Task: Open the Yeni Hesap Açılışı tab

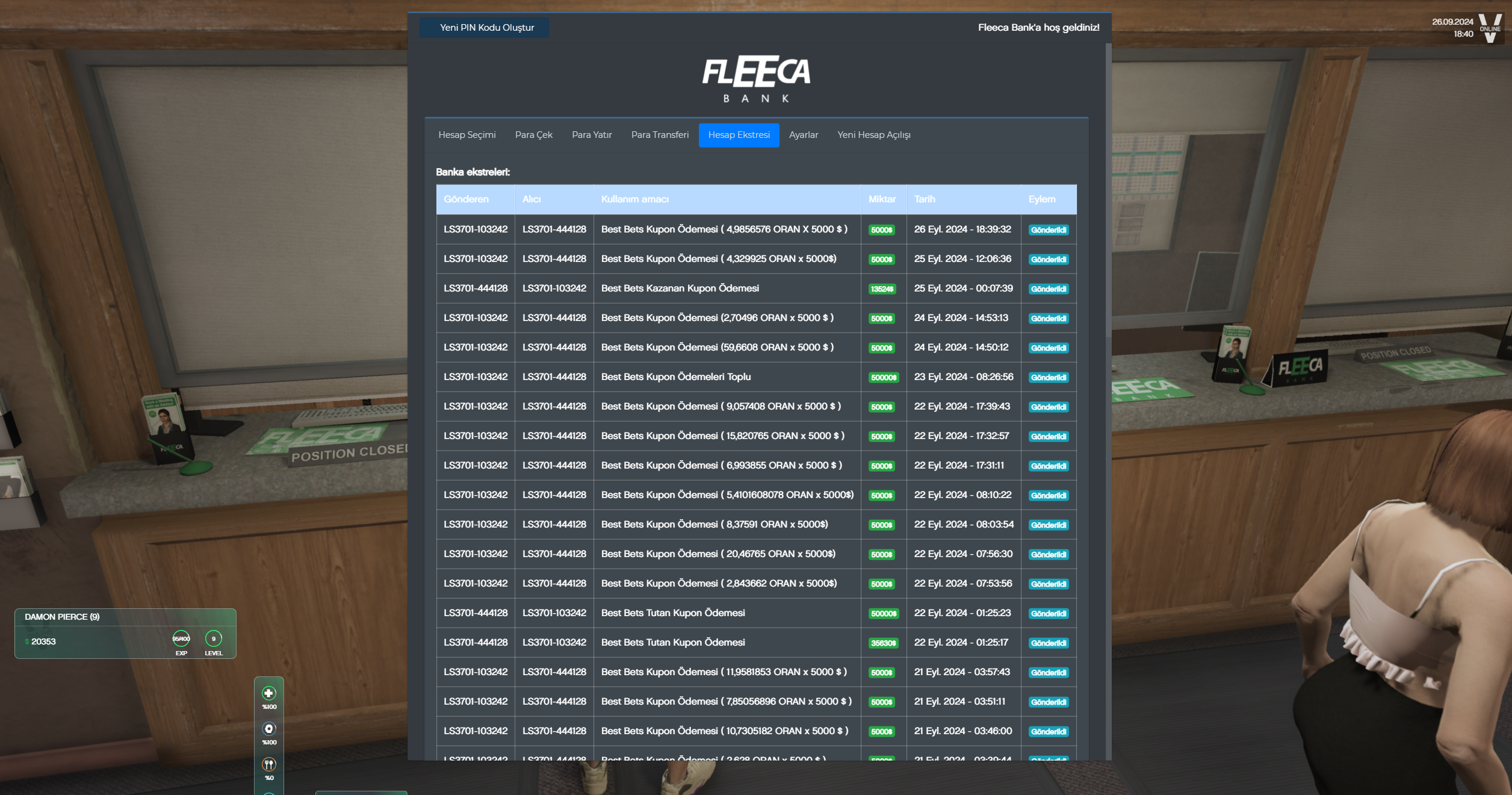Action: click(873, 135)
